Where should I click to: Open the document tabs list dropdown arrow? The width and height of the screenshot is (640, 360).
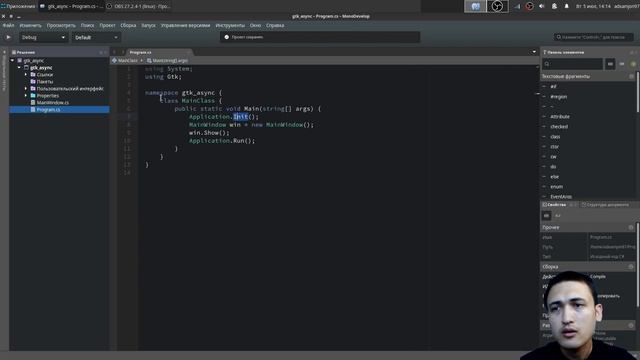(x=534, y=52)
